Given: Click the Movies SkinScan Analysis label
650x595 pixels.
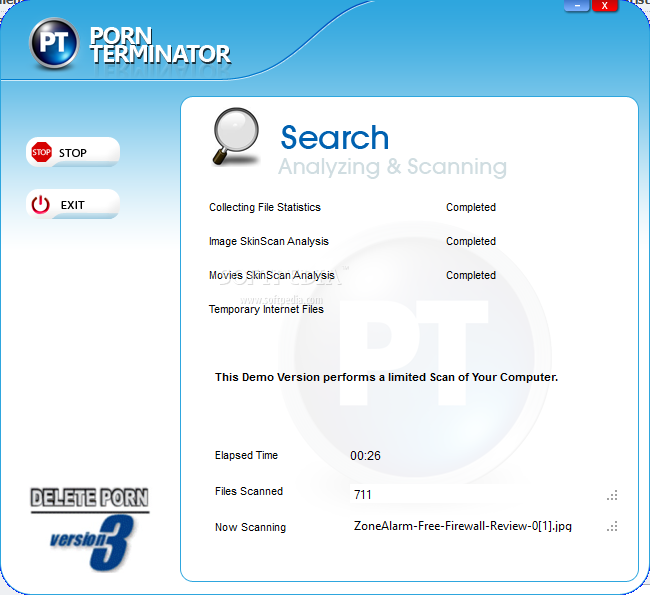Looking at the screenshot, I should tap(272, 275).
